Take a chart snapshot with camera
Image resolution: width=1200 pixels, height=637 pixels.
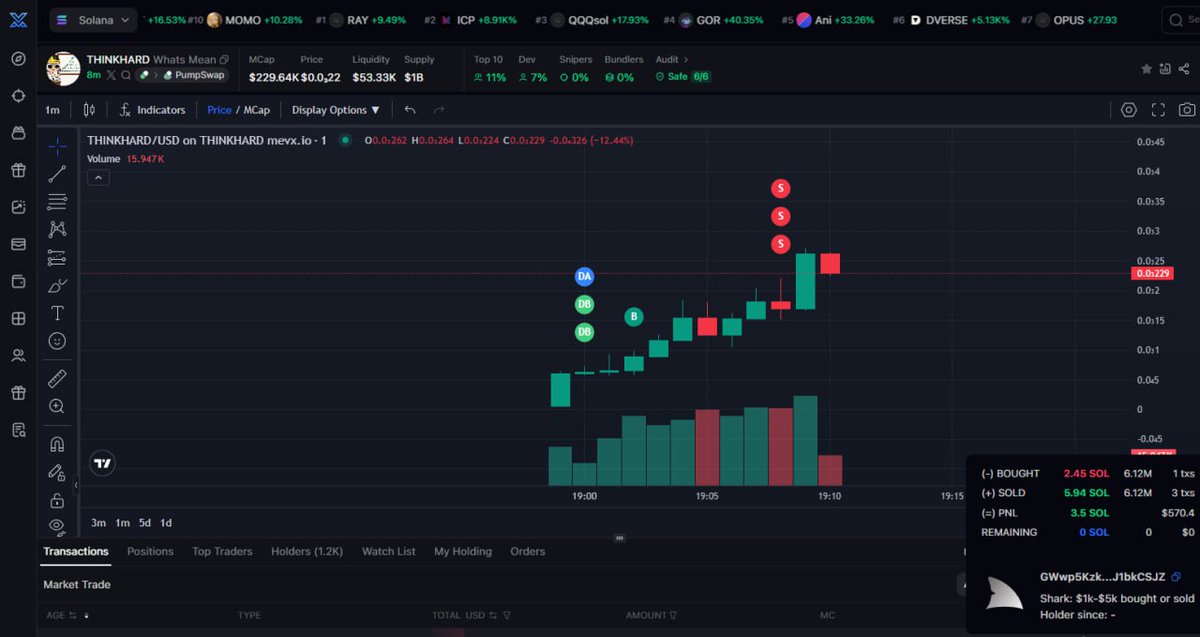1187,110
